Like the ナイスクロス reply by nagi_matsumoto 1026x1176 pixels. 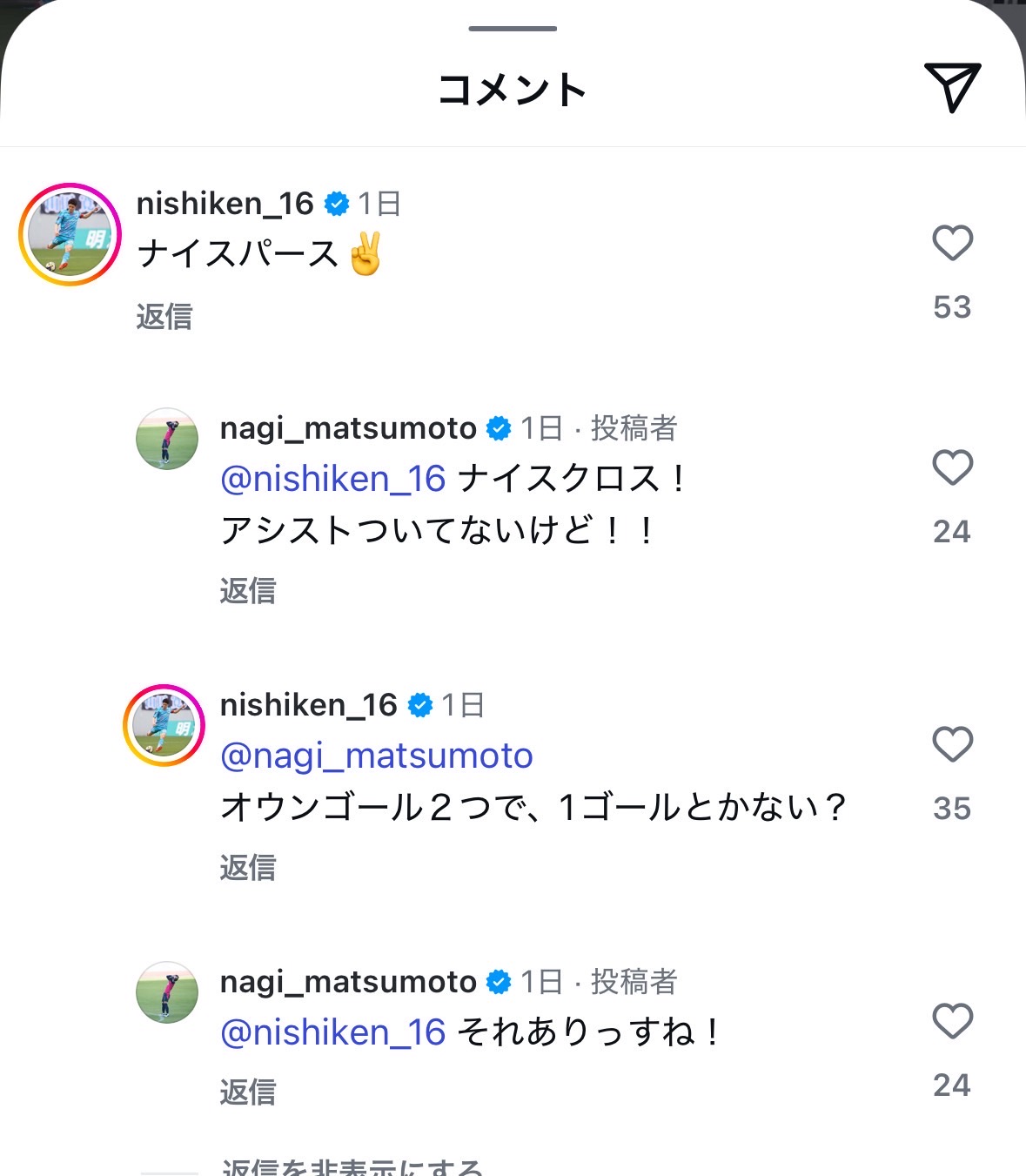point(952,467)
